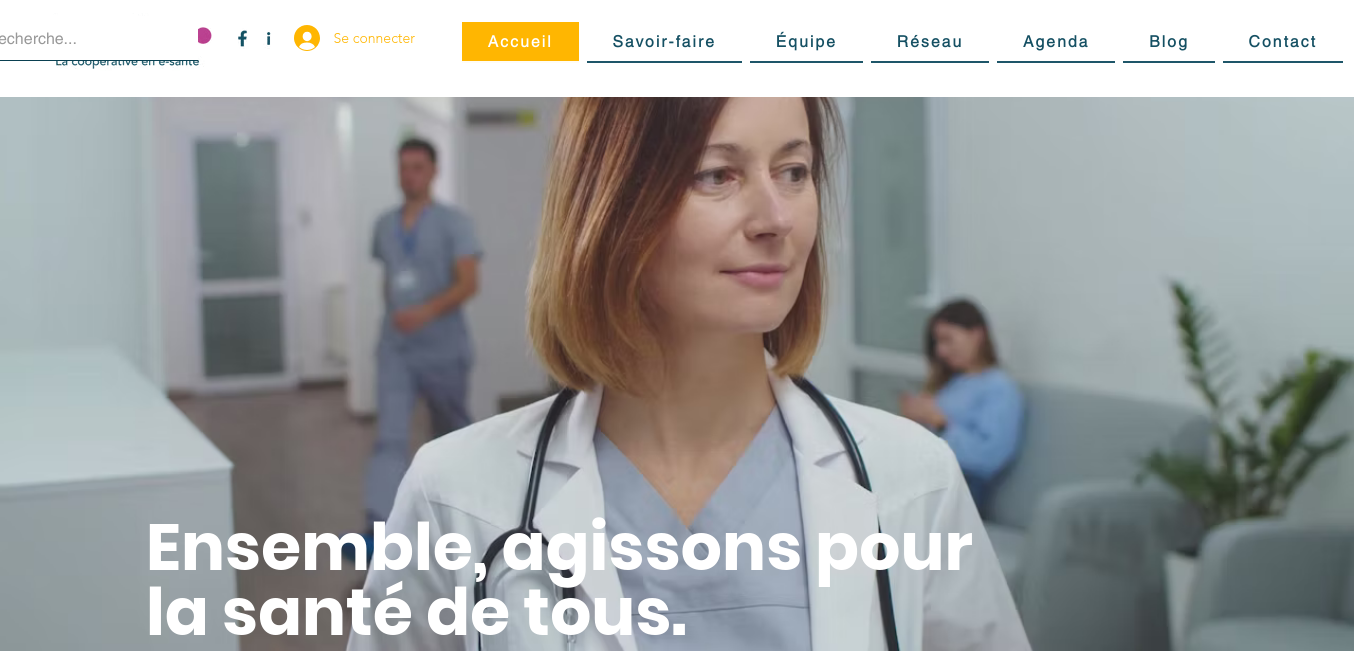Image resolution: width=1366 pixels, height=651 pixels.
Task: Open the Savoir-faire menu item
Action: click(x=664, y=41)
